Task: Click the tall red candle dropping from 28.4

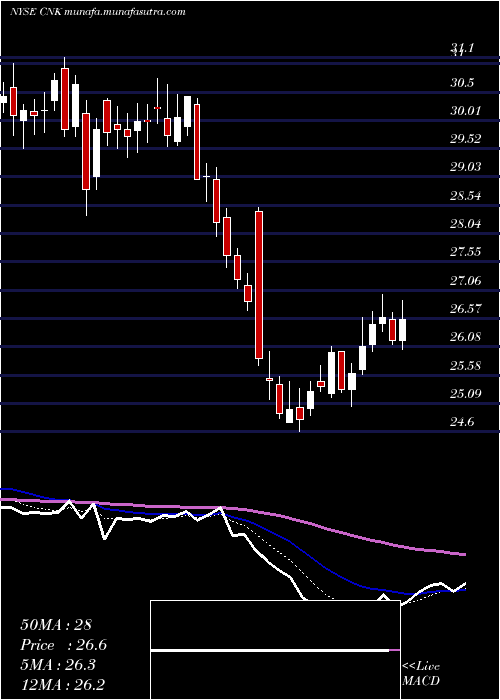Action: click(259, 285)
